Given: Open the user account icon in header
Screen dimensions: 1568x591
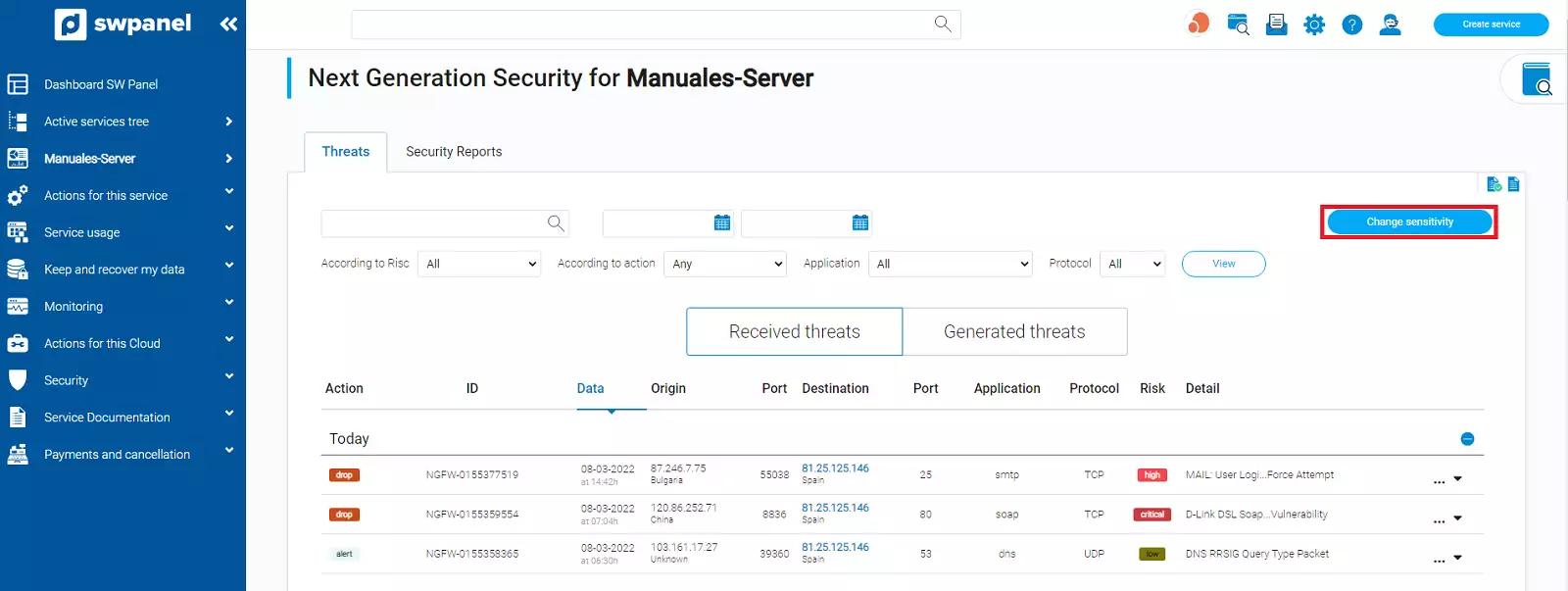Looking at the screenshot, I should coord(1390,25).
